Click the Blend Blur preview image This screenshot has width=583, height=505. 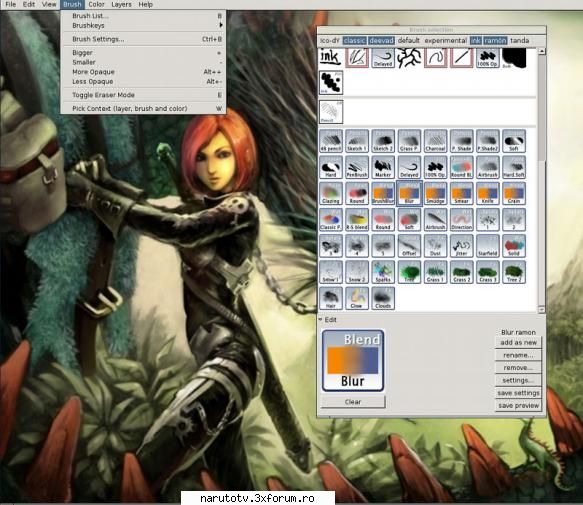tap(352, 360)
